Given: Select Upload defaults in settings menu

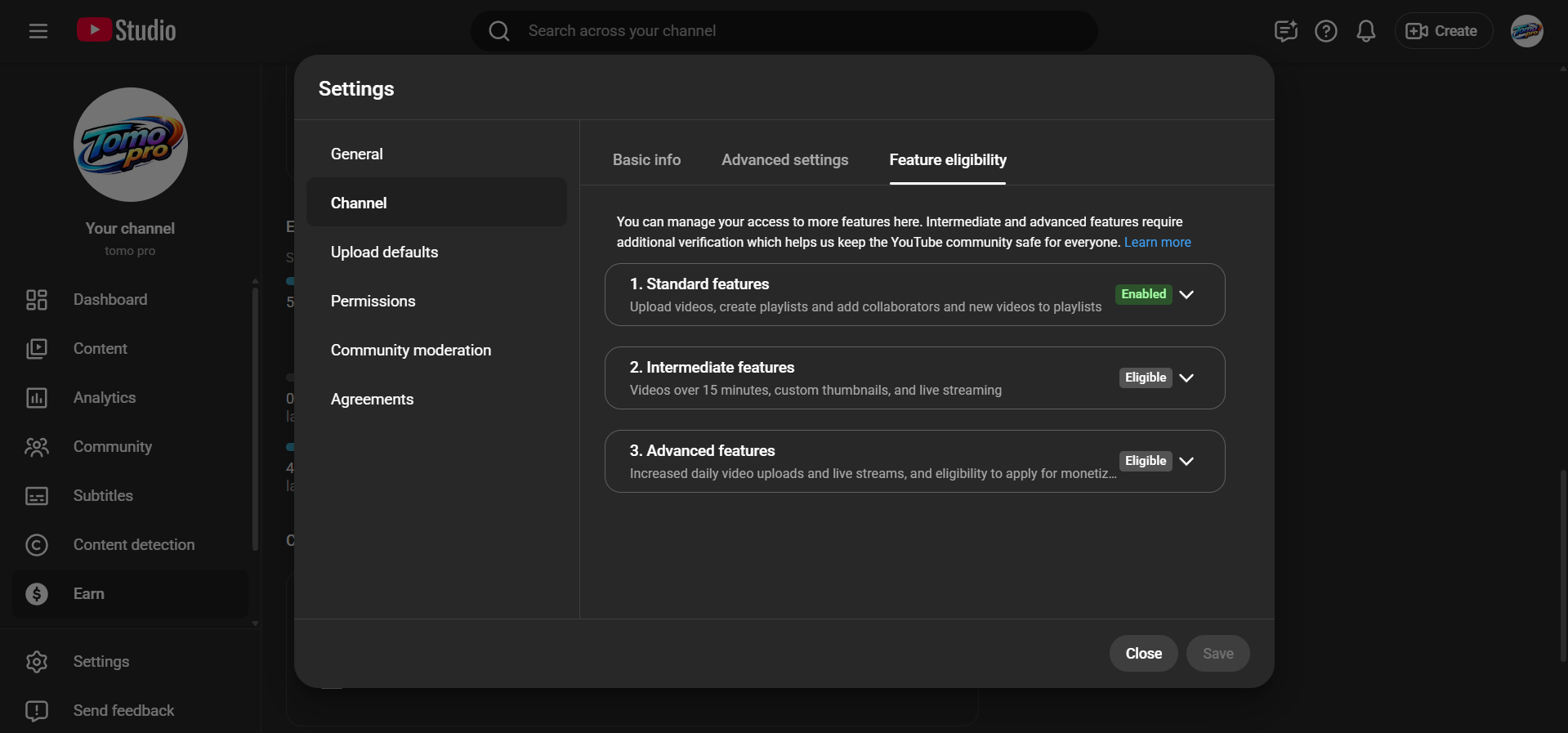Looking at the screenshot, I should tap(384, 253).
